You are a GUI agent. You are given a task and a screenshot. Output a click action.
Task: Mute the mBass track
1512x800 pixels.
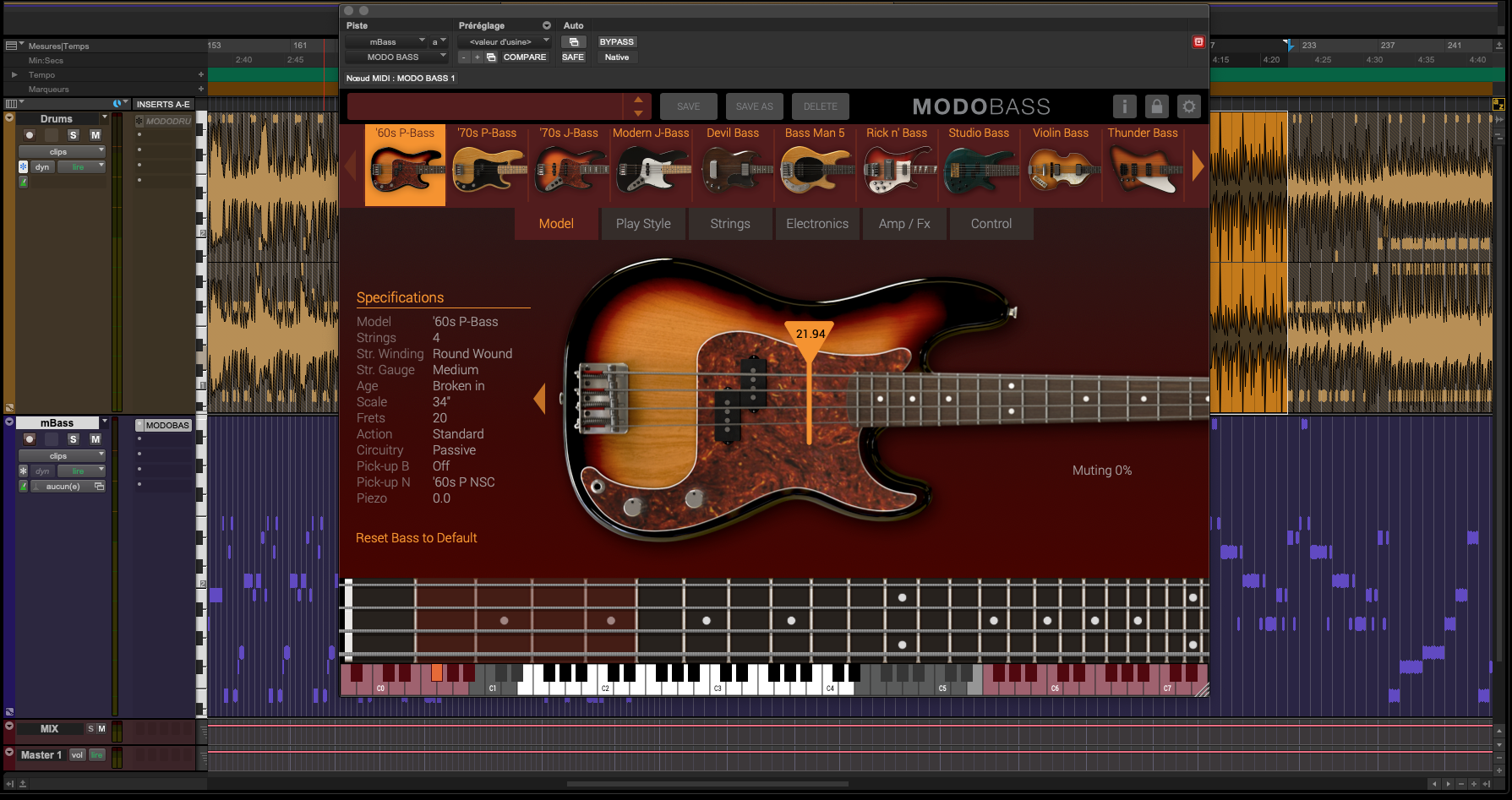click(96, 439)
